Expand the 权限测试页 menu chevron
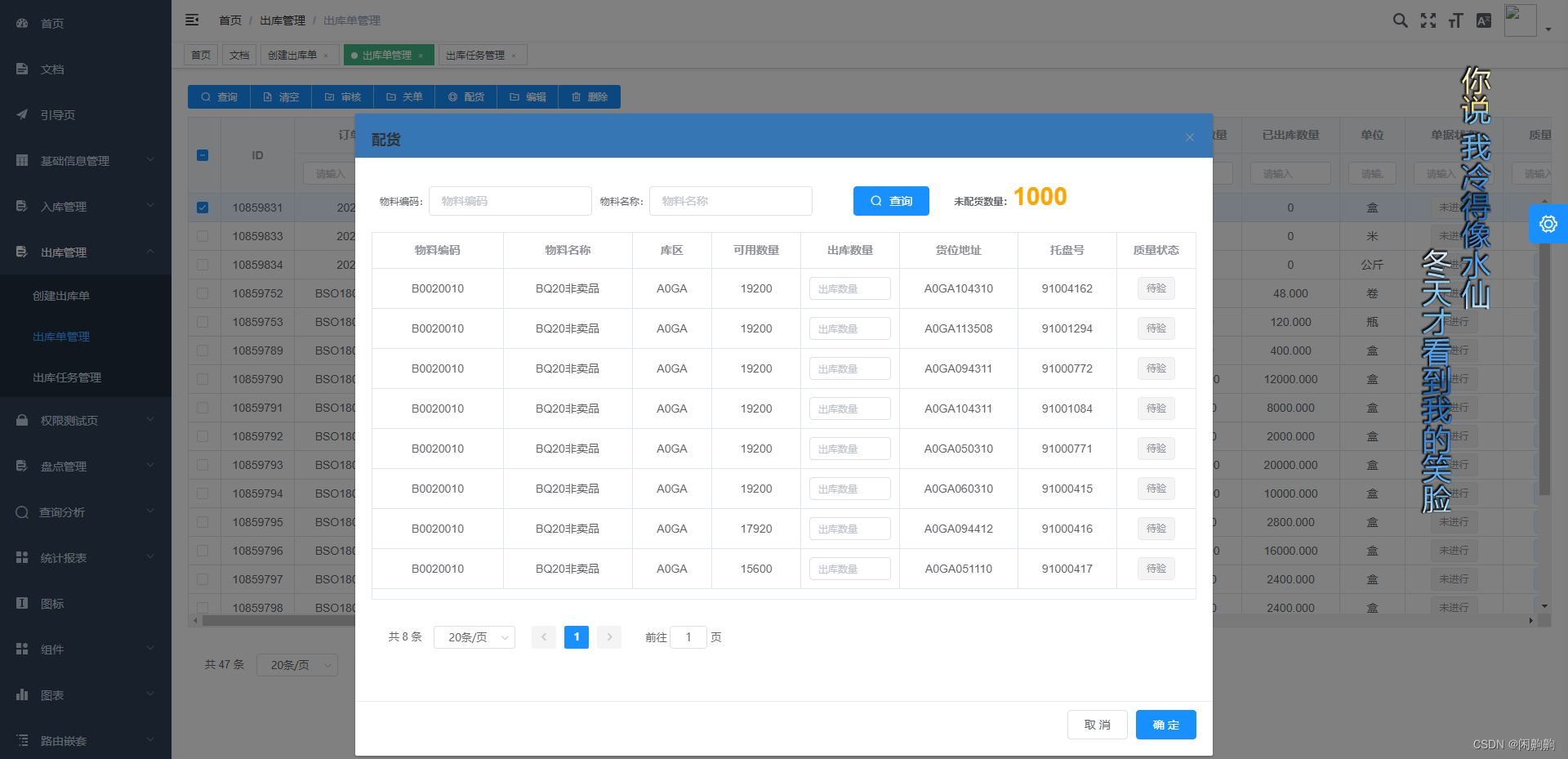Viewport: 1568px width, 759px height. point(150,420)
